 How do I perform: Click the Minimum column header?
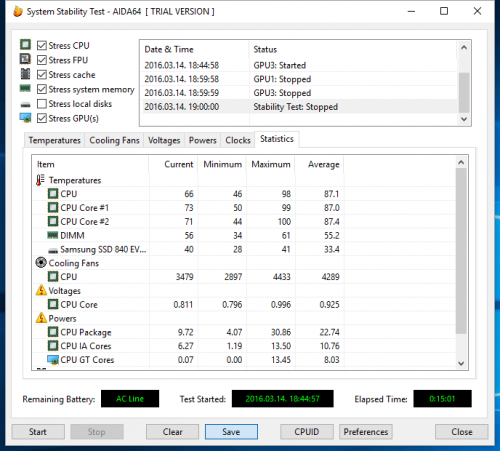222,164
